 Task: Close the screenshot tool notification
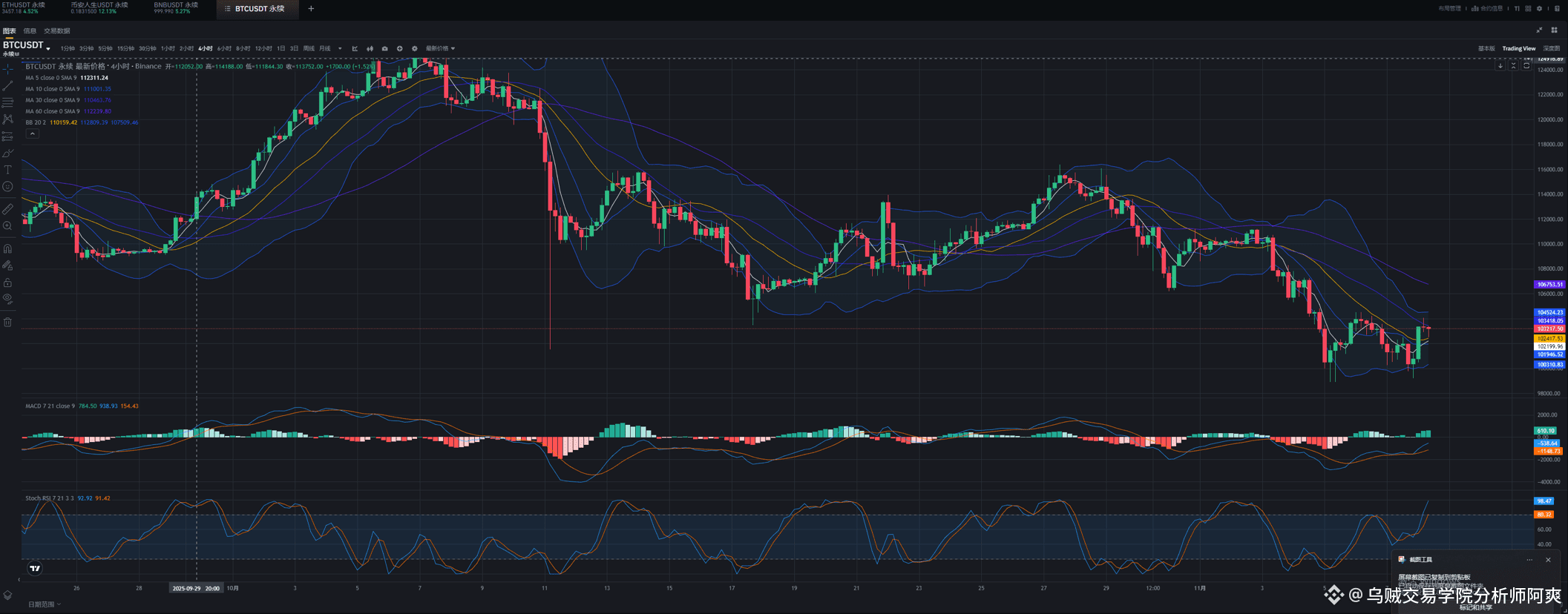point(1548,560)
